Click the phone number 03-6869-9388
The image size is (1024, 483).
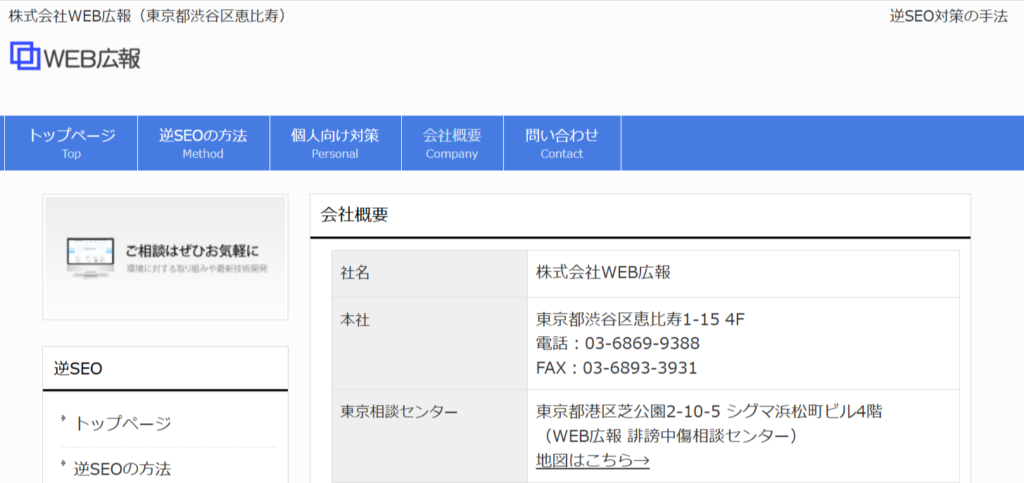click(x=641, y=343)
